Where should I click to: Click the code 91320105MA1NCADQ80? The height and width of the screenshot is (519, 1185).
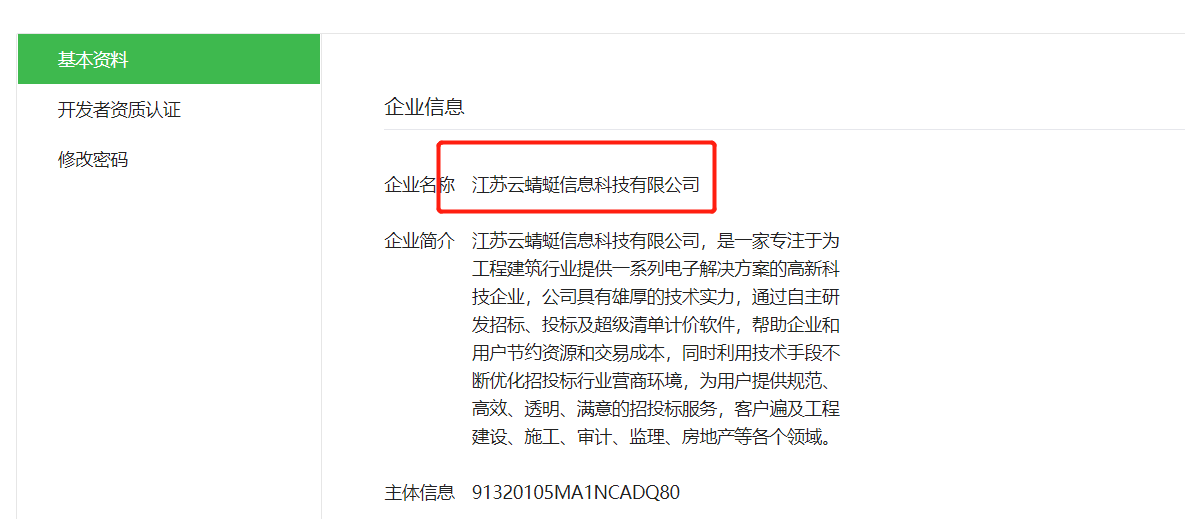(x=576, y=493)
